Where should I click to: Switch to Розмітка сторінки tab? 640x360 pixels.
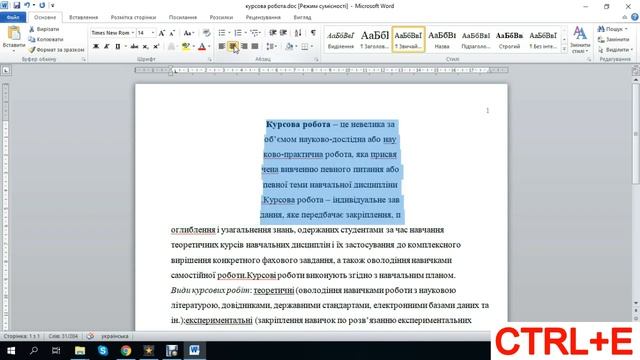133,18
